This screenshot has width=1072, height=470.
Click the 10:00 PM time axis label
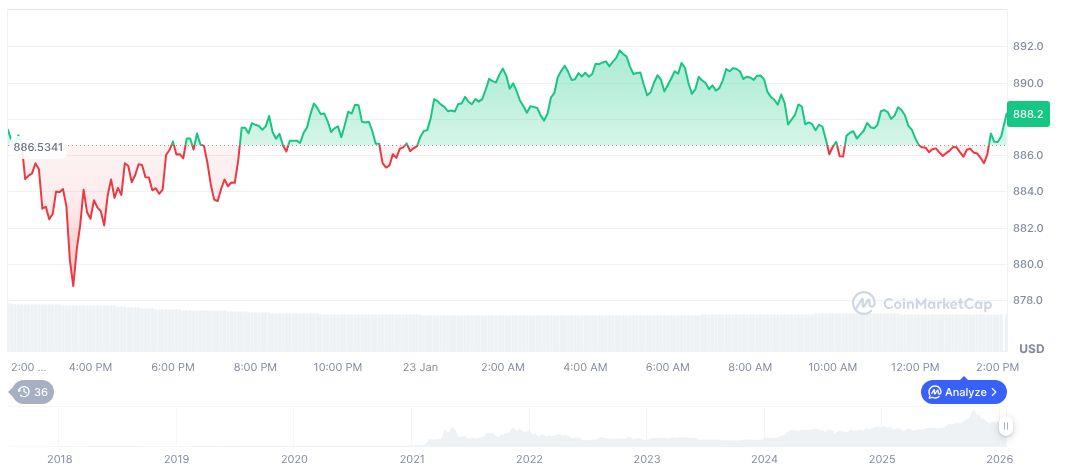coord(338,367)
